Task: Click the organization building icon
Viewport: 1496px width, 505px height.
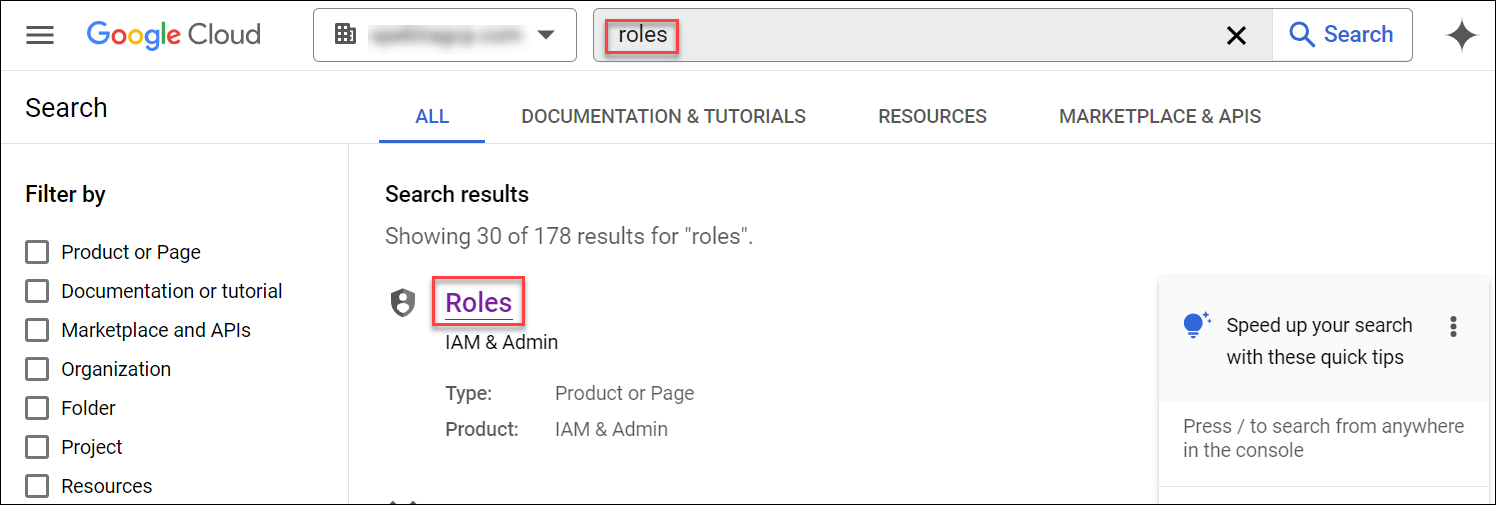Action: (x=345, y=35)
